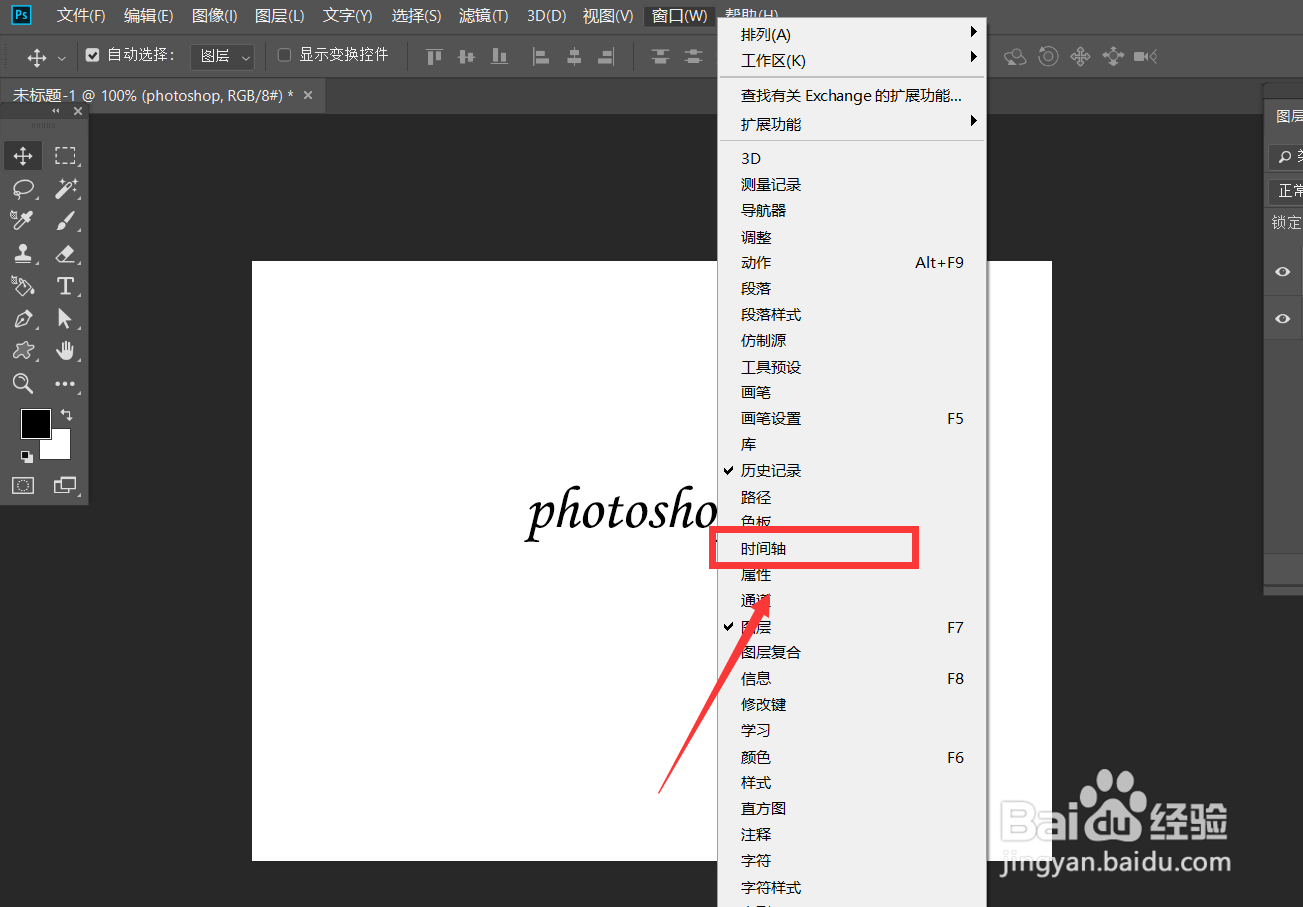Expand the 工作区(K) submenu

[853, 61]
